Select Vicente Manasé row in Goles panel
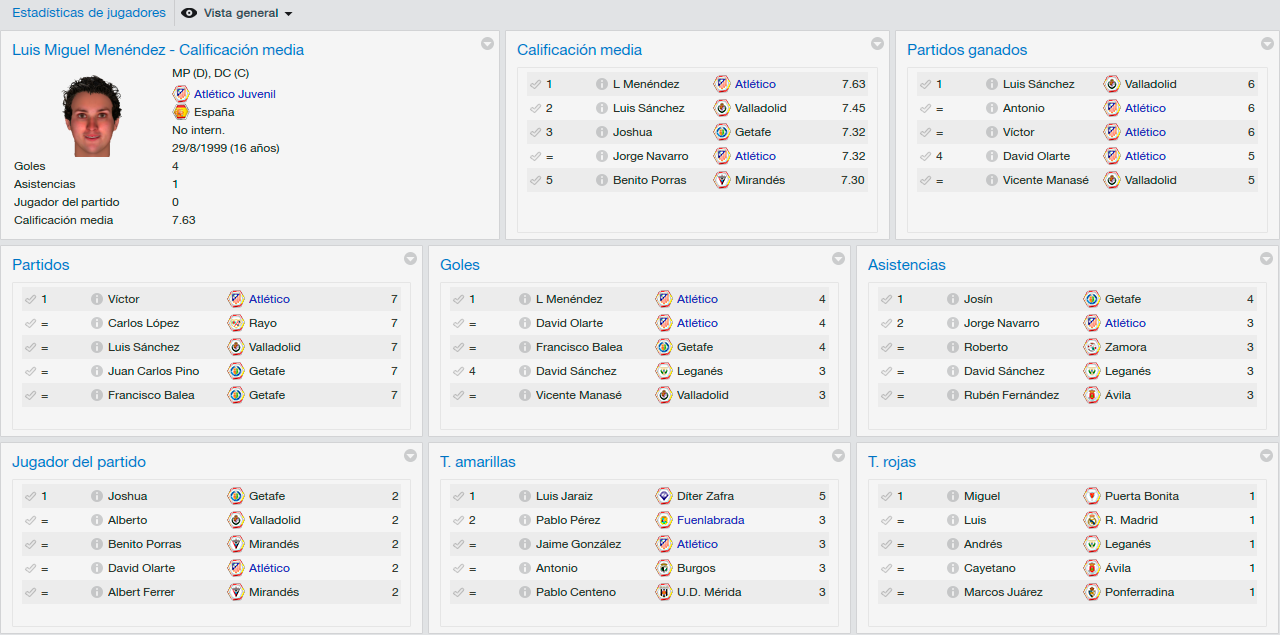1280x635 pixels. 639,395
